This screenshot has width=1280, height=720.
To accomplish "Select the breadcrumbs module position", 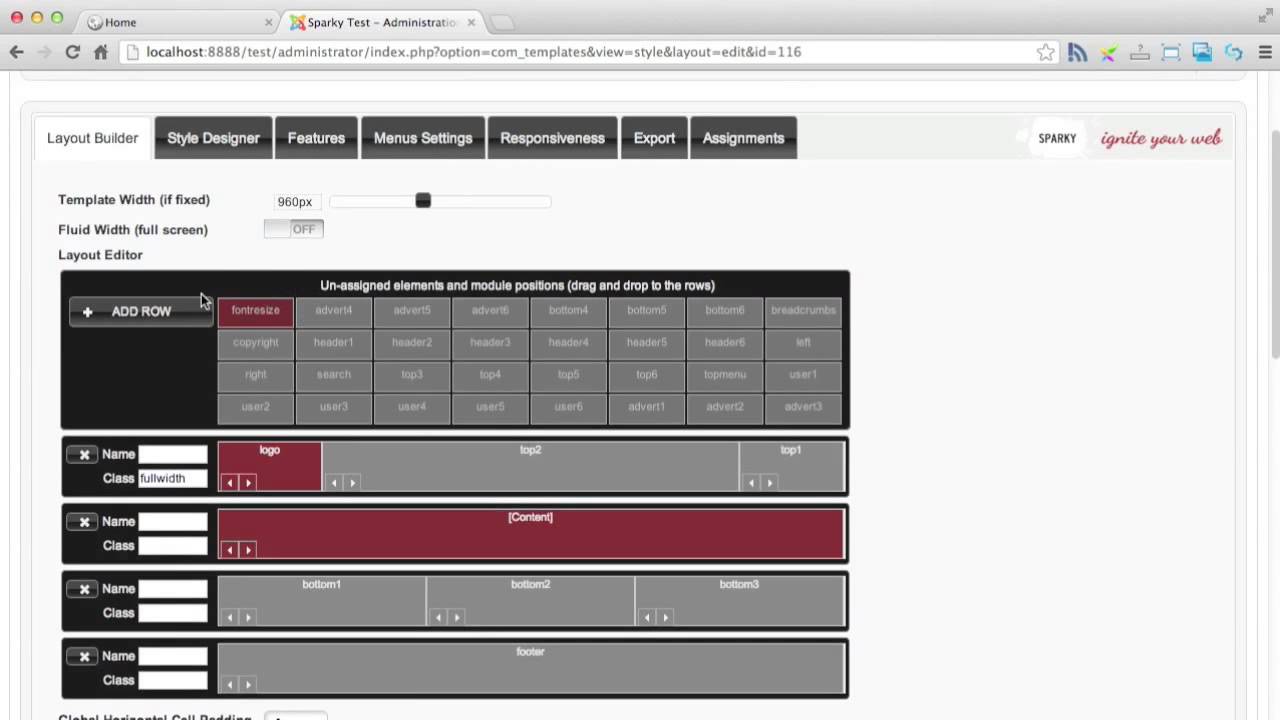I will click(803, 310).
